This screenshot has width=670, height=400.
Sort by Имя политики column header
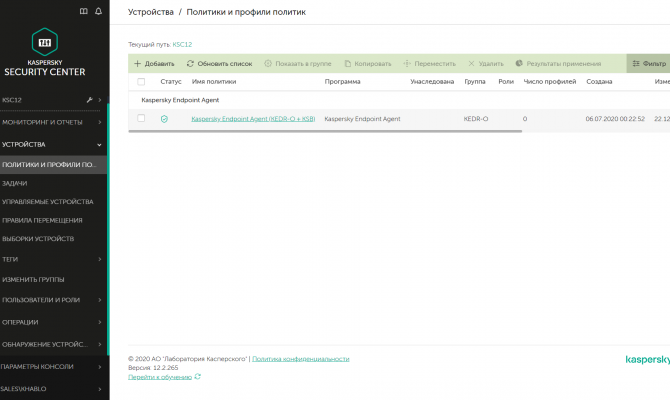coord(214,82)
